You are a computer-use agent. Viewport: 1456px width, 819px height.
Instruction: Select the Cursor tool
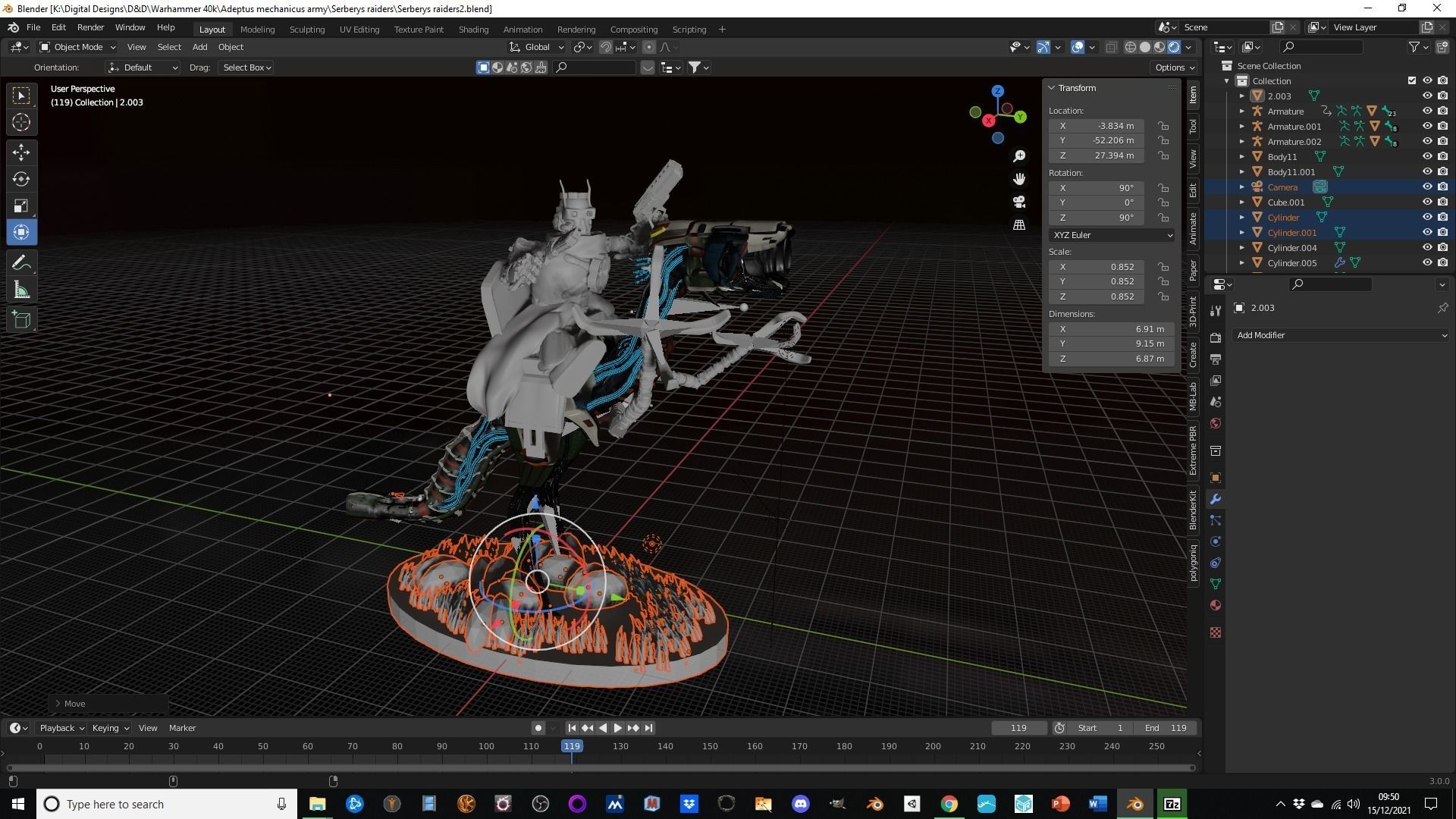21,122
